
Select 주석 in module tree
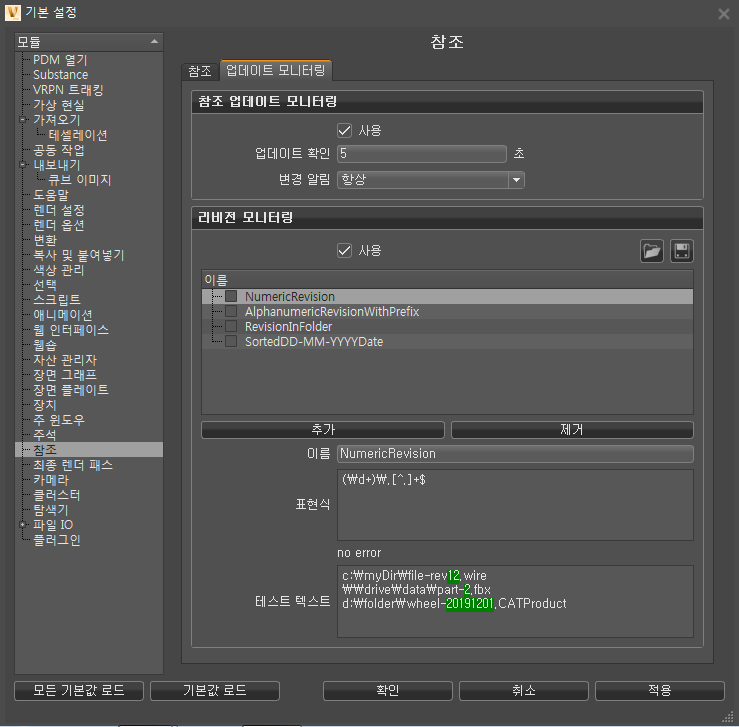click(45, 434)
